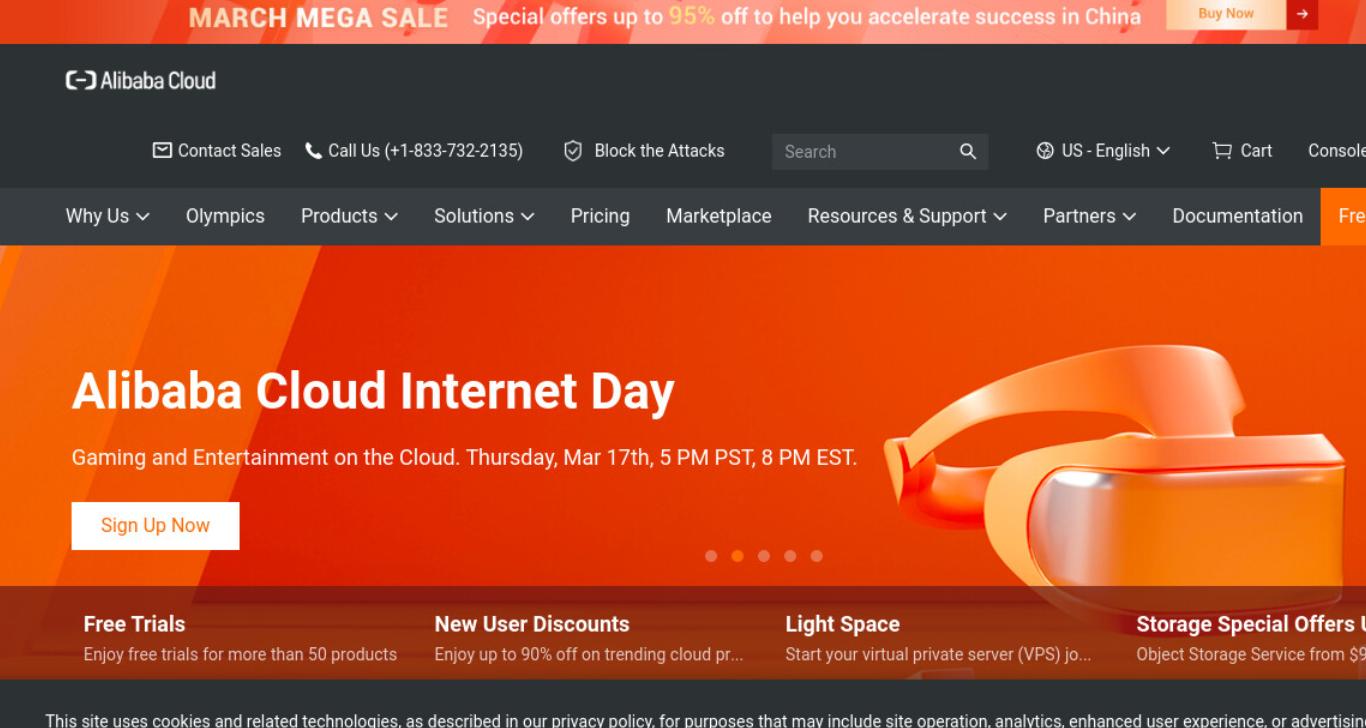Click the globe icon beside US - English
The height and width of the screenshot is (728, 1366).
tap(1045, 151)
